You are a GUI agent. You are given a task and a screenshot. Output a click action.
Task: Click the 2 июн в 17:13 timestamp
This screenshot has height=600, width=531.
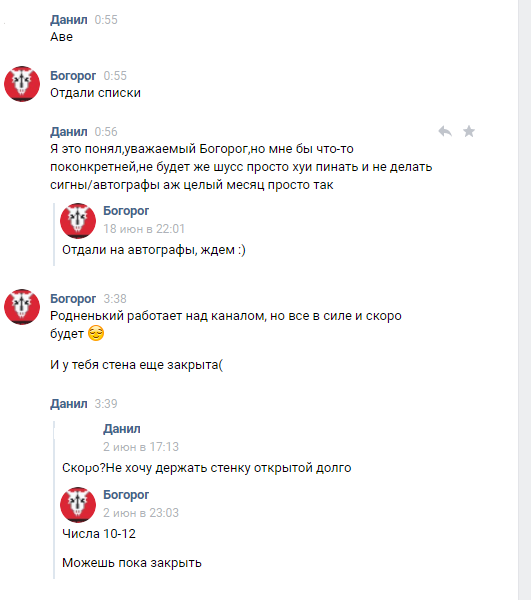click(141, 447)
